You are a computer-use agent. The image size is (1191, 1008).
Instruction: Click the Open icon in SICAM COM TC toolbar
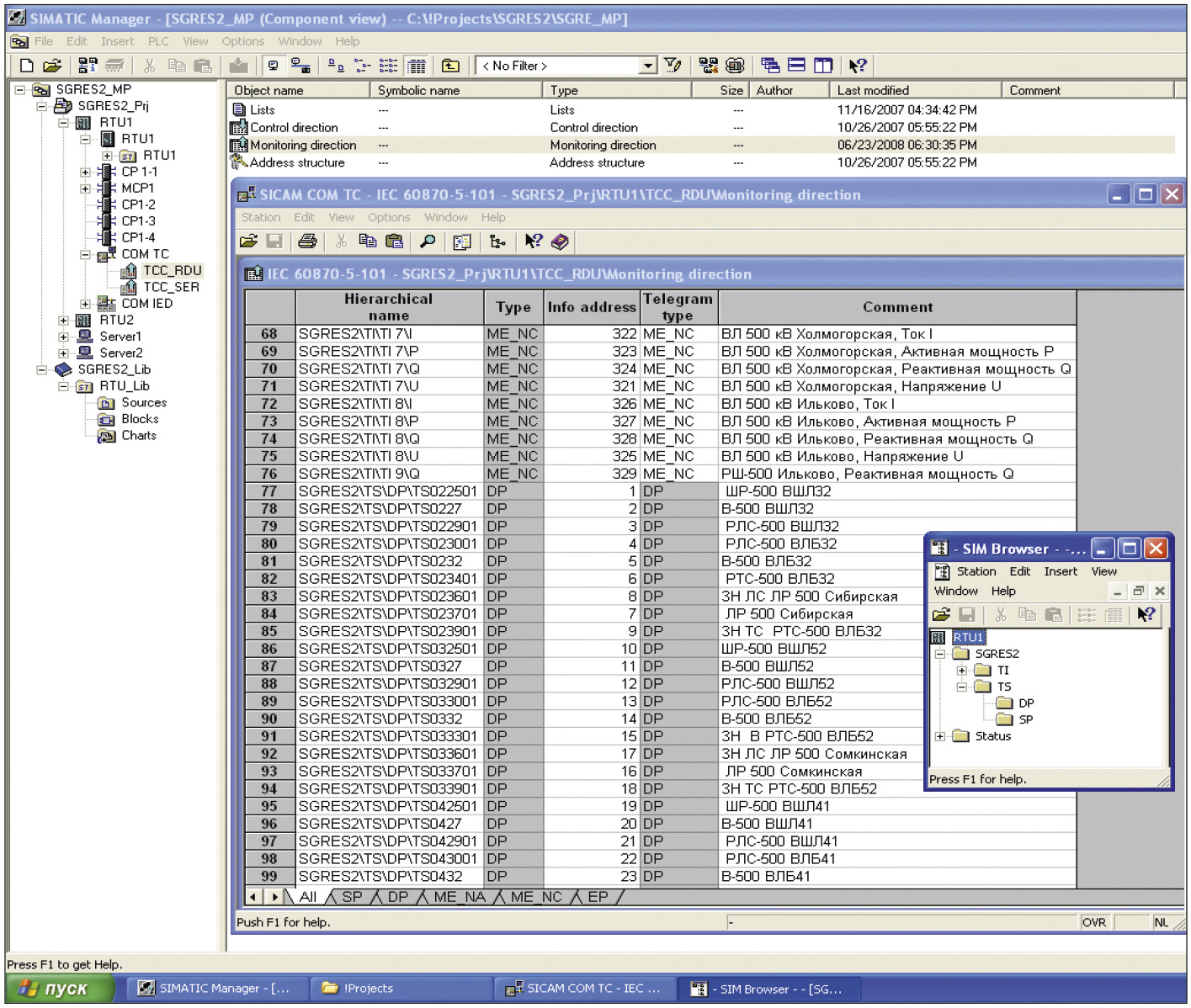tap(248, 241)
